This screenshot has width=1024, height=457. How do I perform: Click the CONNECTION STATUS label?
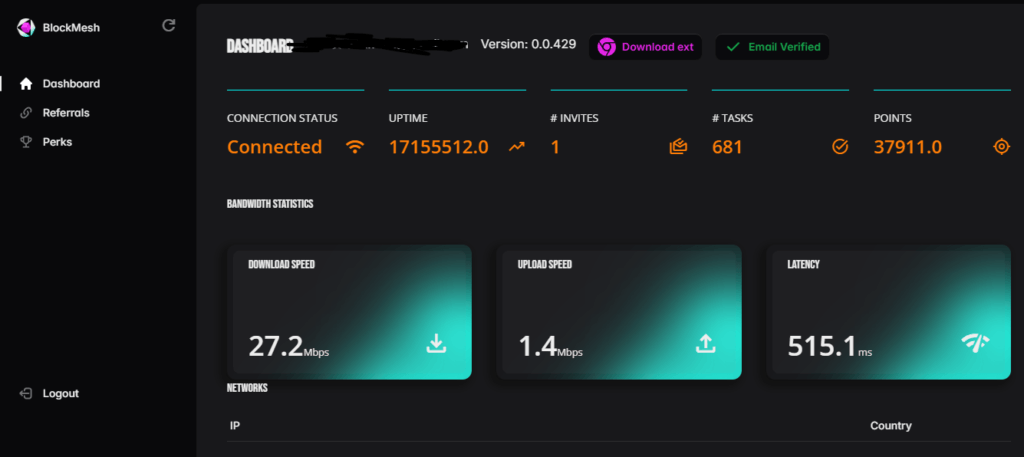pyautogui.click(x=282, y=118)
